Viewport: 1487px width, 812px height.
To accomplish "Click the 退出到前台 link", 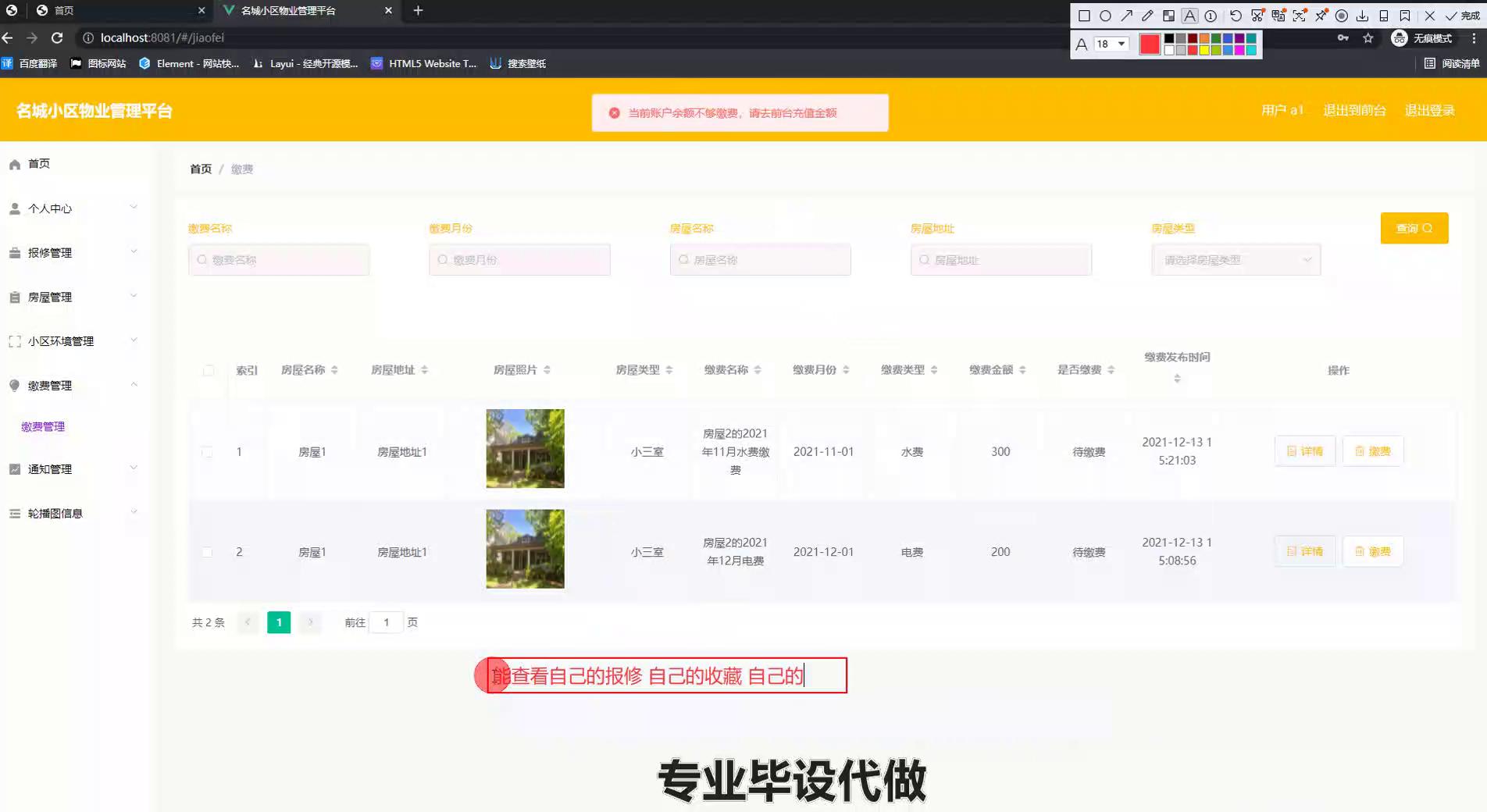I will point(1354,110).
